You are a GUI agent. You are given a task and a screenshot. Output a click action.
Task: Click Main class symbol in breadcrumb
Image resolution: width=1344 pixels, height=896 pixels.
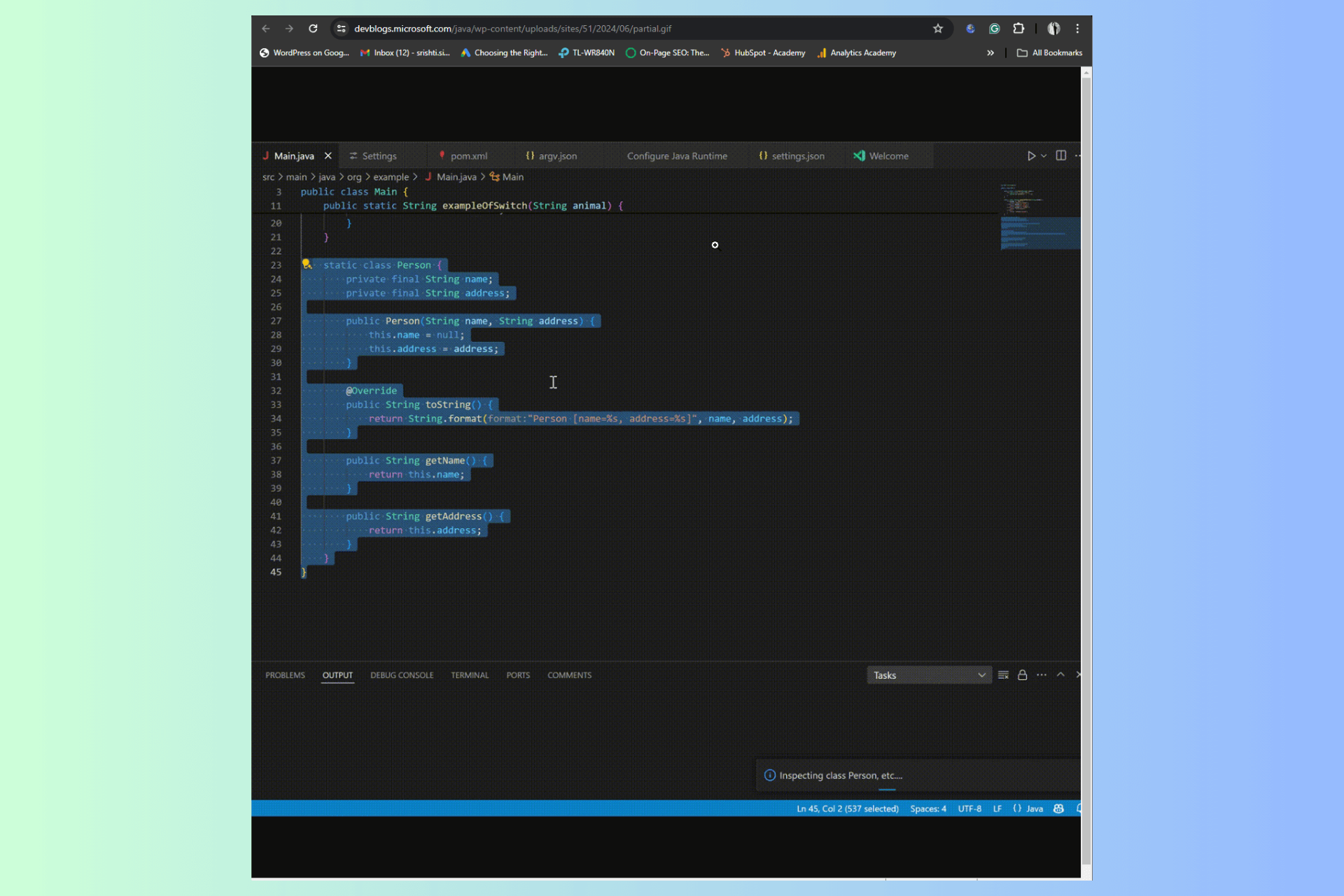tap(512, 177)
